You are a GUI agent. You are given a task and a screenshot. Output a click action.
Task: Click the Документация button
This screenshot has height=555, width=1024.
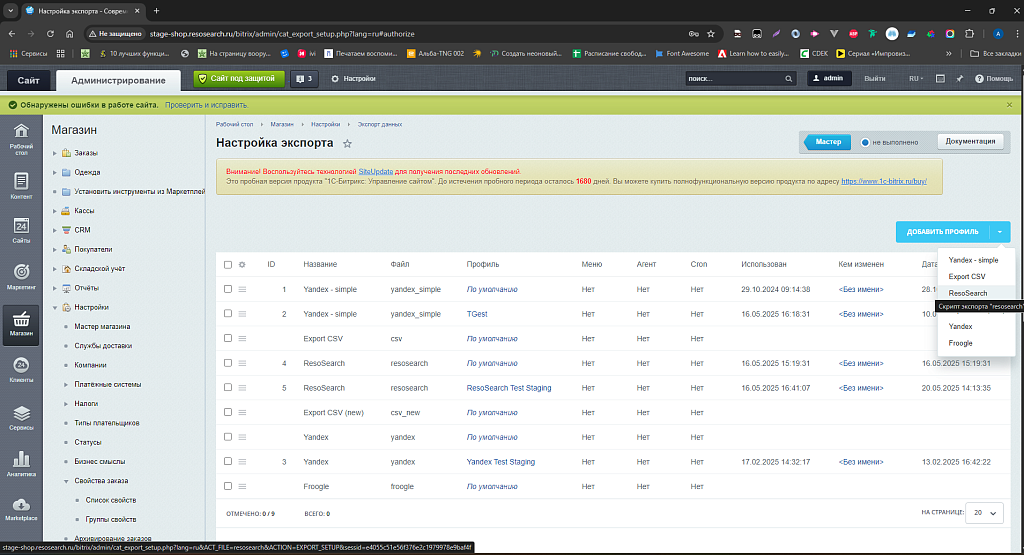(970, 142)
